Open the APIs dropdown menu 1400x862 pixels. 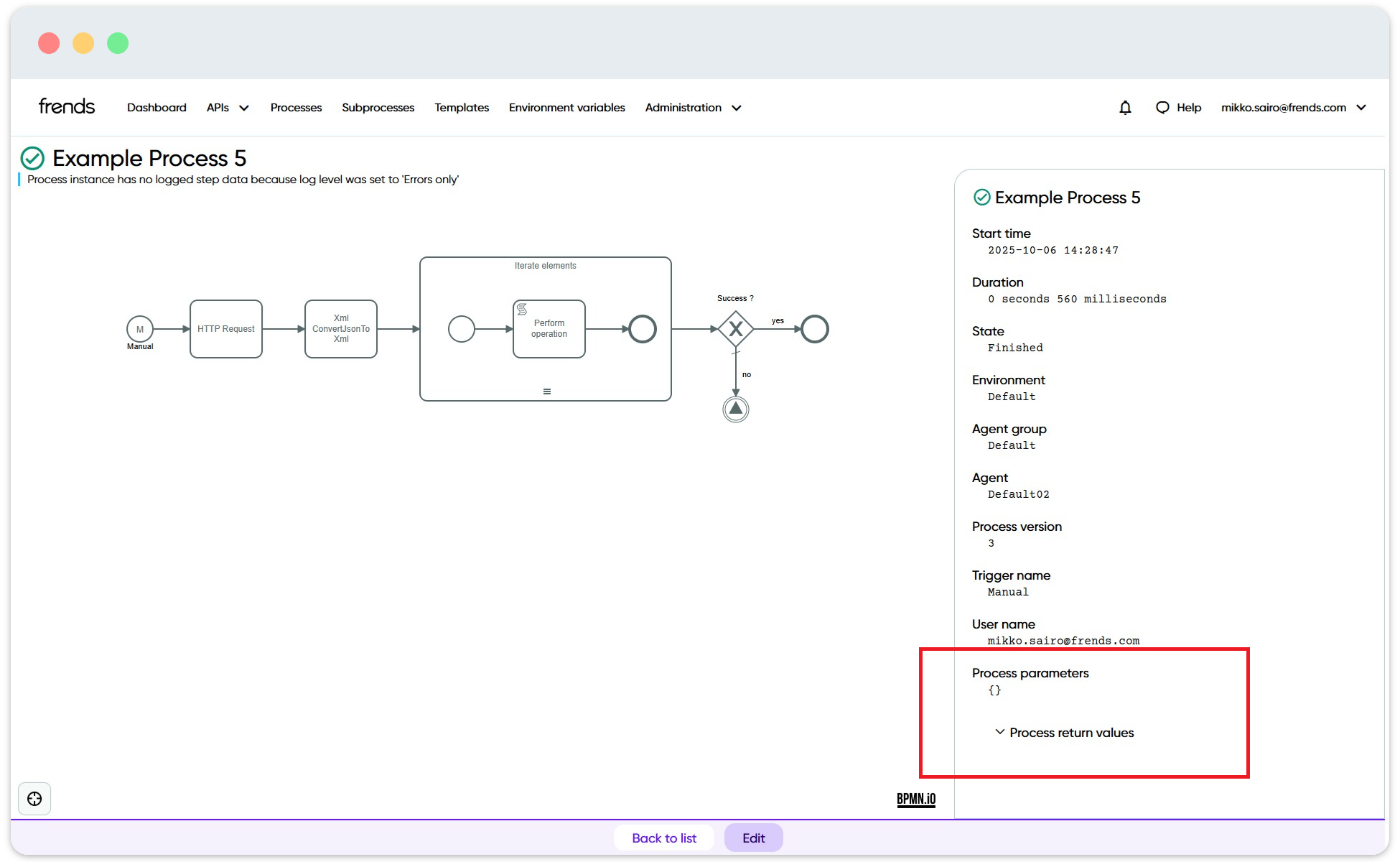pyautogui.click(x=227, y=108)
